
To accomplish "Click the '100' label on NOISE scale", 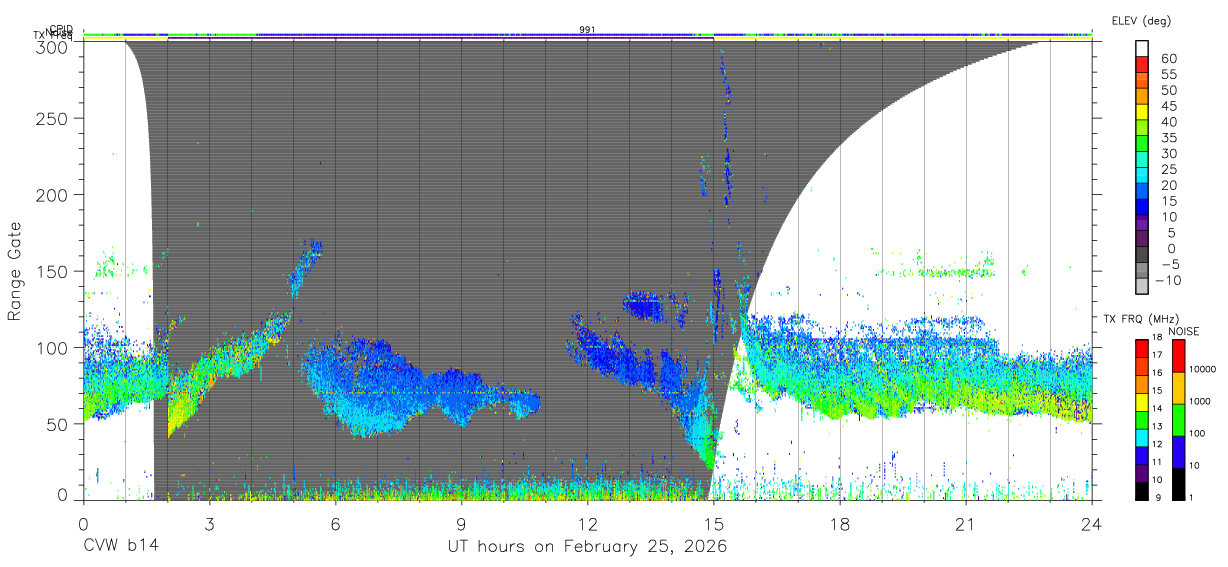I will 1196,433.
